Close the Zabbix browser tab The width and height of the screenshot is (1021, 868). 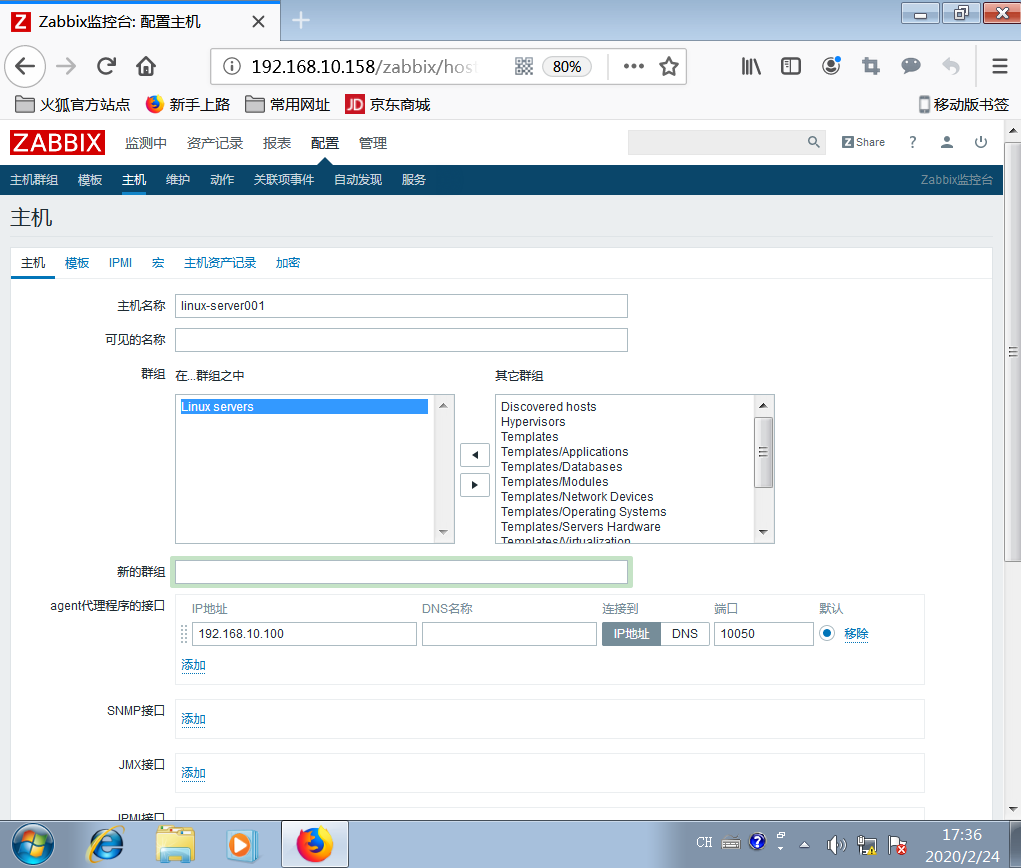pos(258,21)
